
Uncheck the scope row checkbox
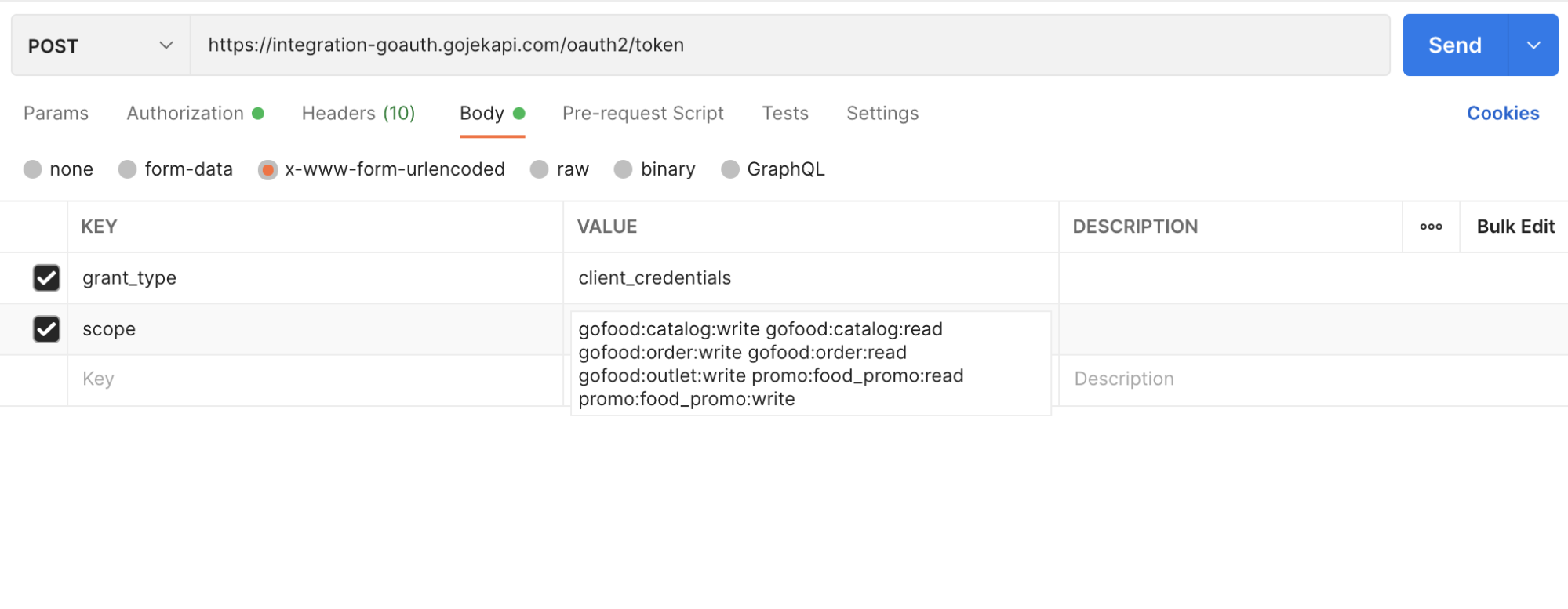coord(46,329)
